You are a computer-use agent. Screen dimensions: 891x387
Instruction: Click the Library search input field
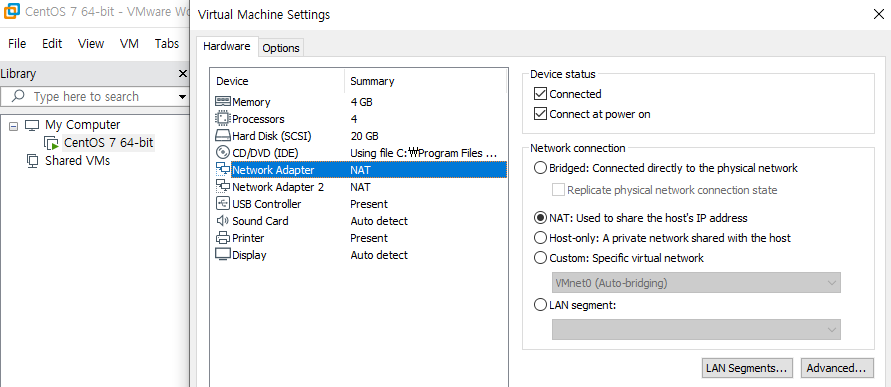(x=95, y=97)
